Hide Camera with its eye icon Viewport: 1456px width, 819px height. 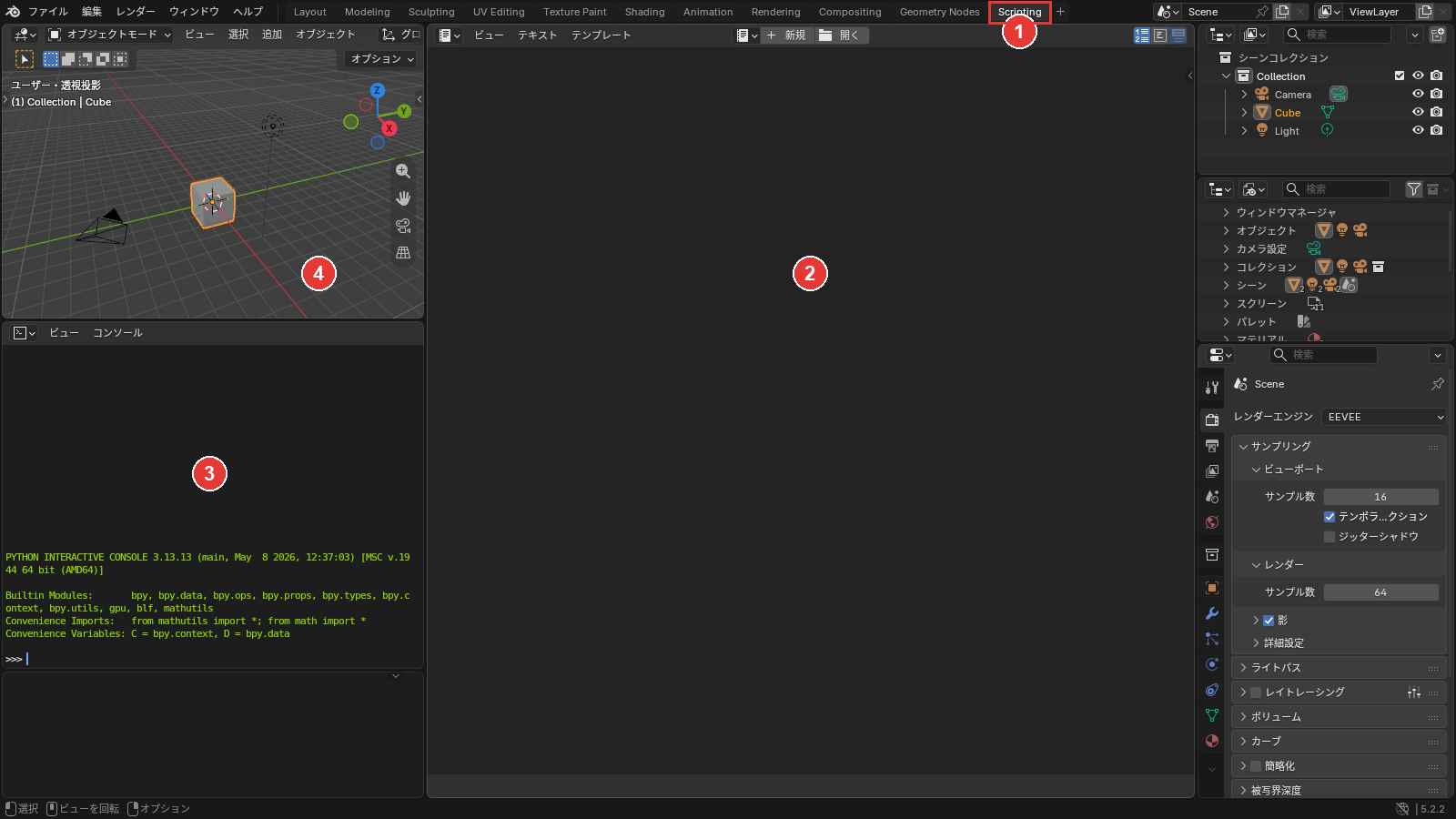click(x=1418, y=95)
